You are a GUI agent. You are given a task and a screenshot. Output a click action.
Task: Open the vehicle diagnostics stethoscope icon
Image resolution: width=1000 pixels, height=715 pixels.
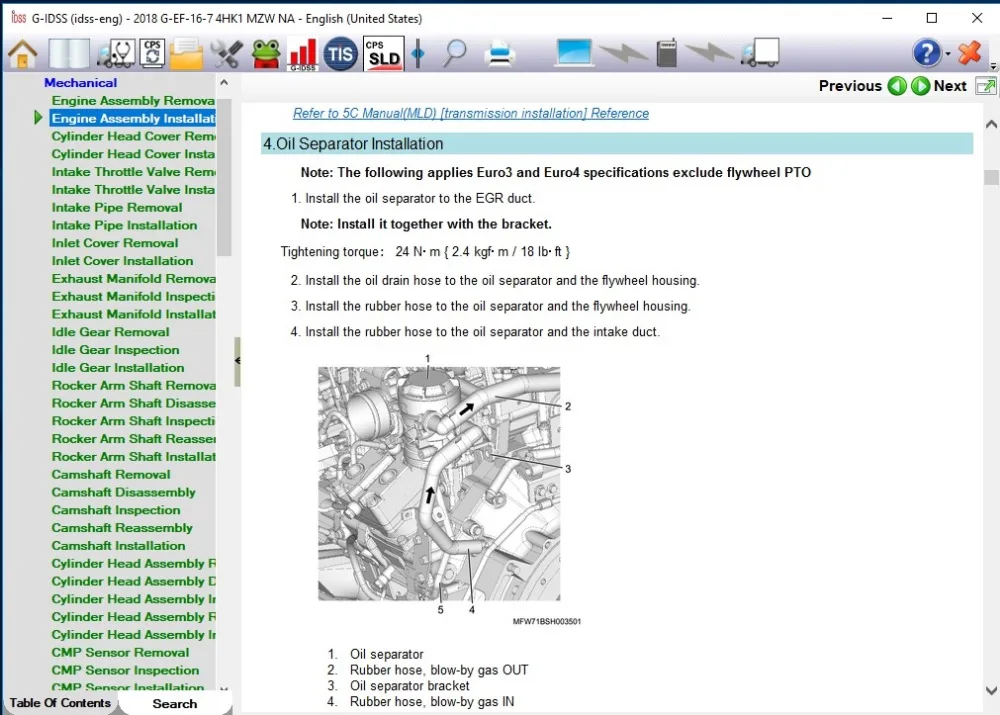point(115,54)
